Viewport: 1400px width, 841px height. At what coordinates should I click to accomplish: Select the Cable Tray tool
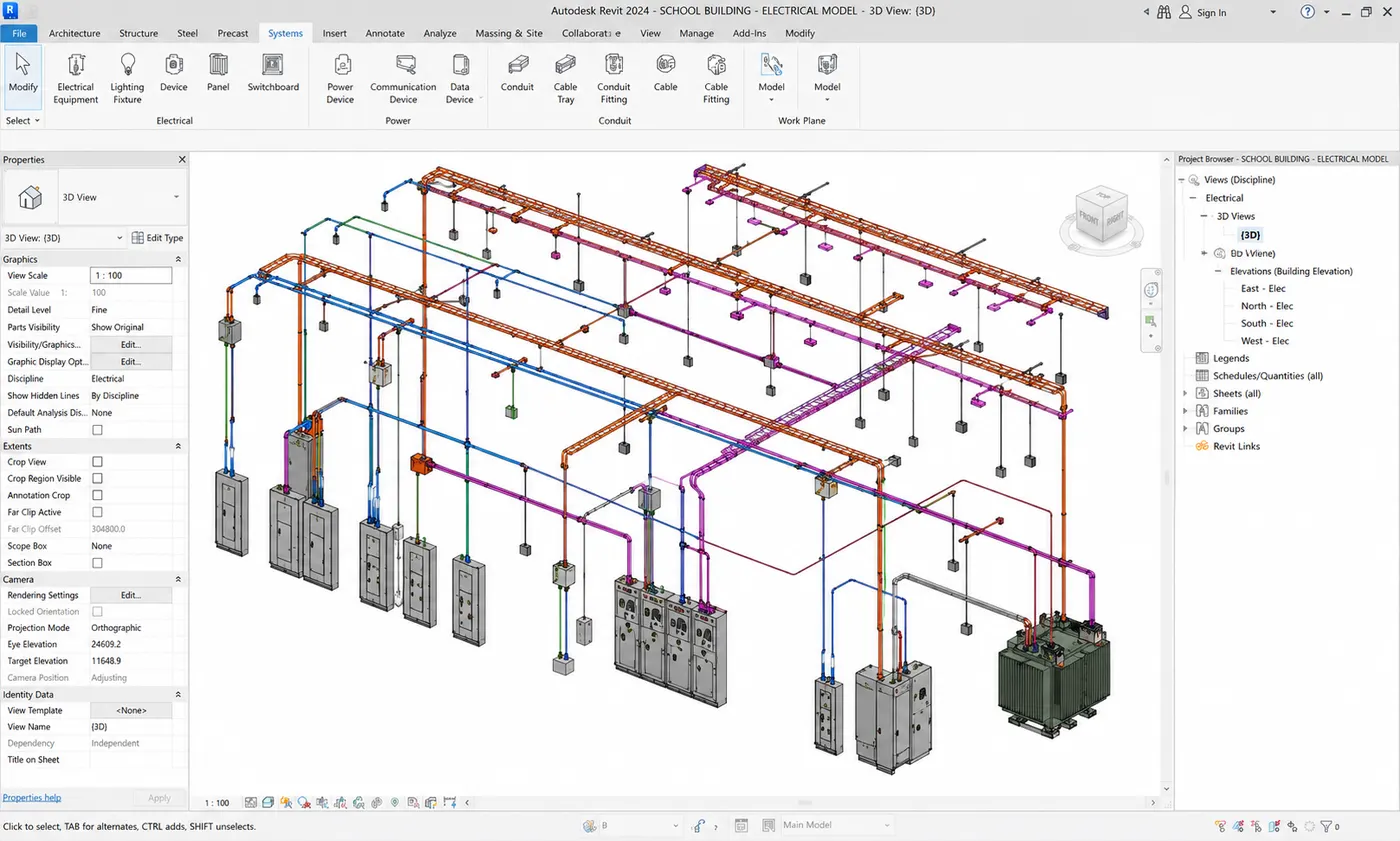(566, 79)
